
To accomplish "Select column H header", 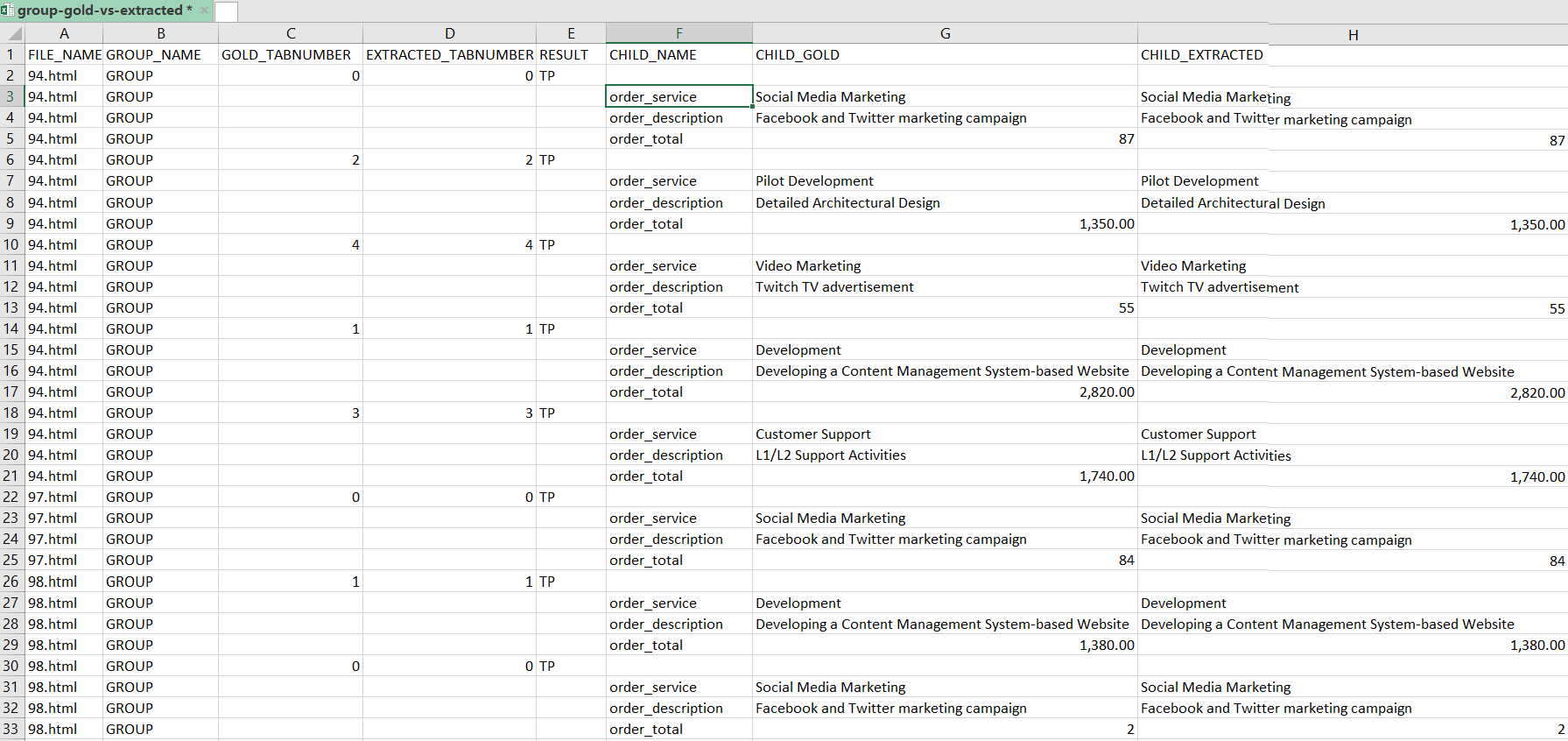I will [1354, 35].
